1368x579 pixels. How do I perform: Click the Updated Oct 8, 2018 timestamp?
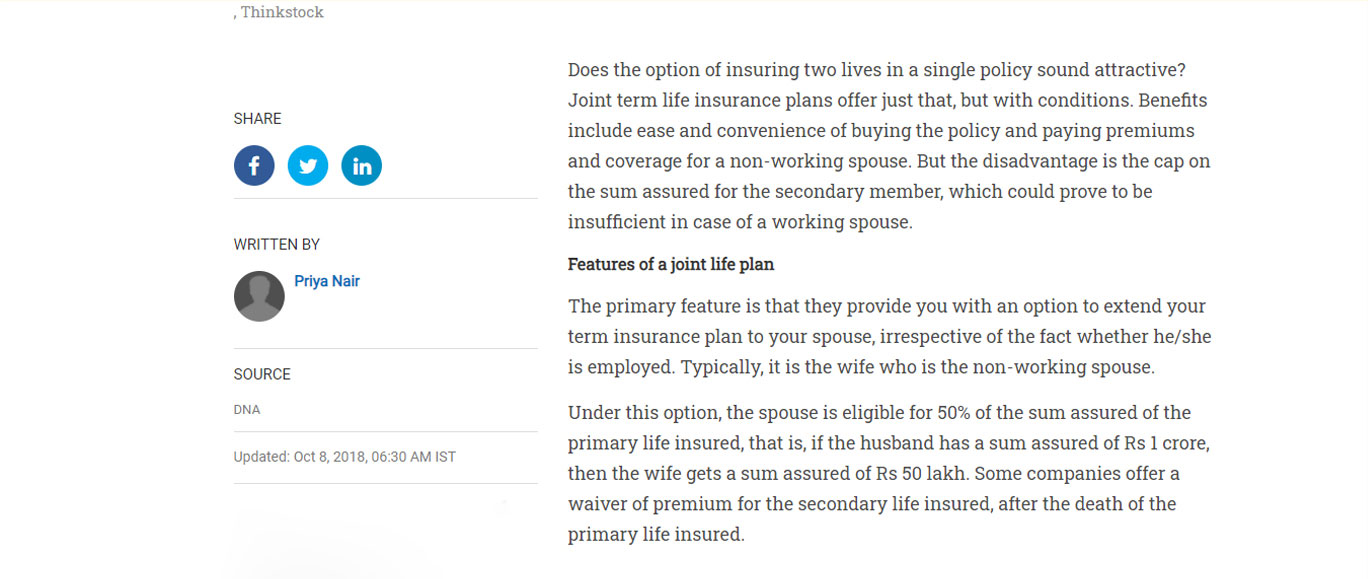(x=344, y=457)
